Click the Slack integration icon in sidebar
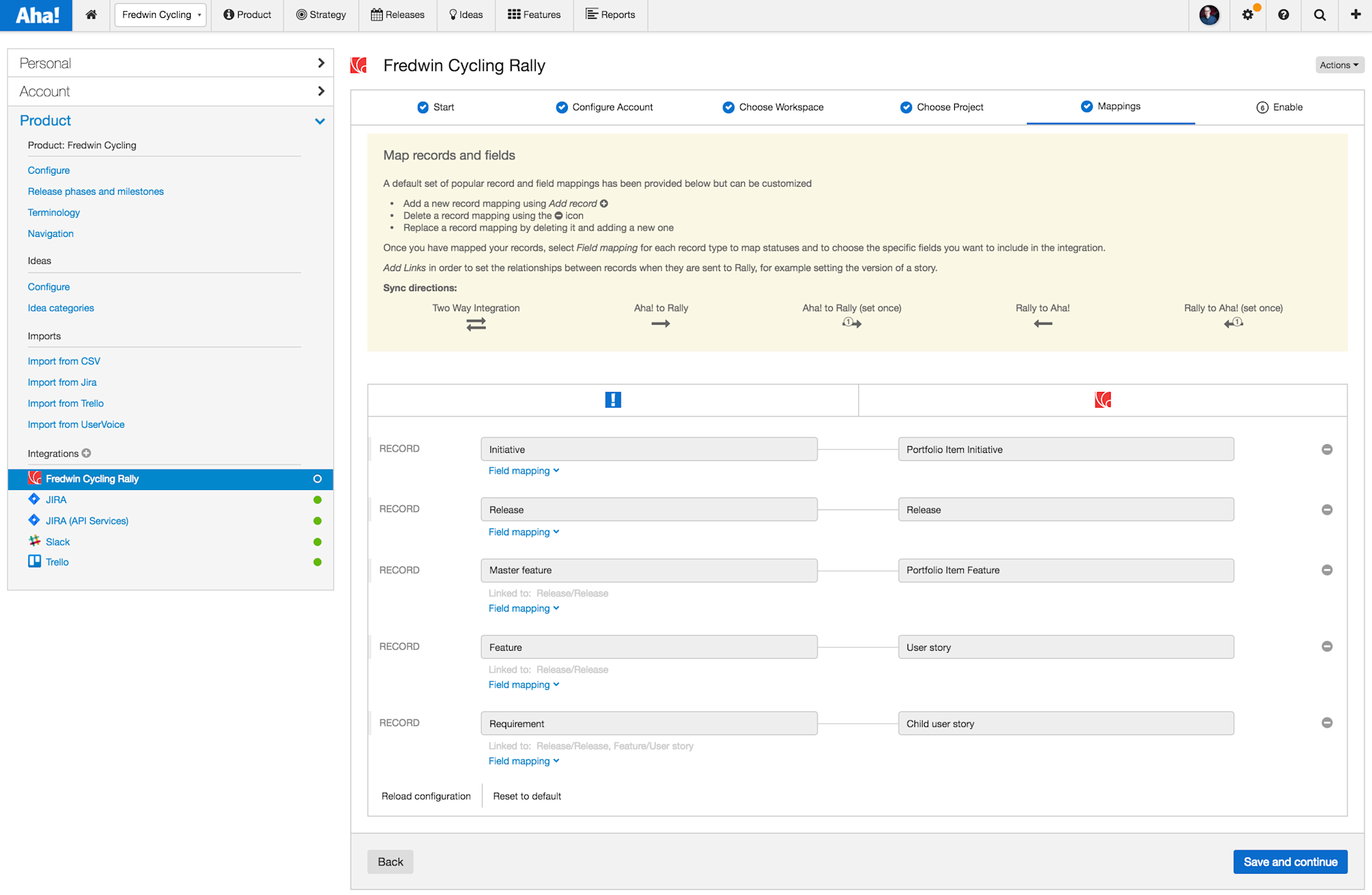This screenshot has height=895, width=1372. [34, 542]
